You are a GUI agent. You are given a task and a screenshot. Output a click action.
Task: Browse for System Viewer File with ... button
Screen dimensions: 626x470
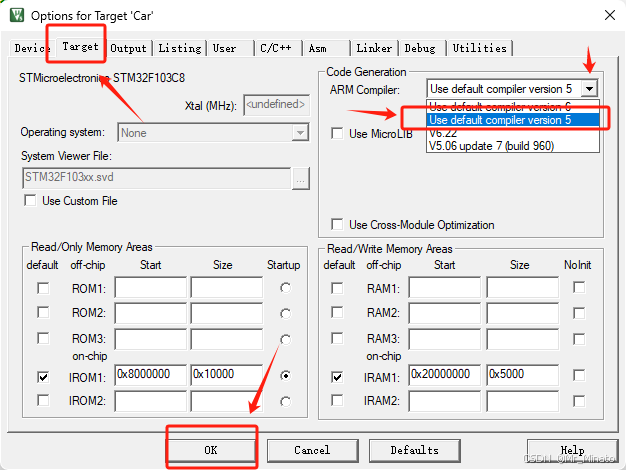click(301, 178)
